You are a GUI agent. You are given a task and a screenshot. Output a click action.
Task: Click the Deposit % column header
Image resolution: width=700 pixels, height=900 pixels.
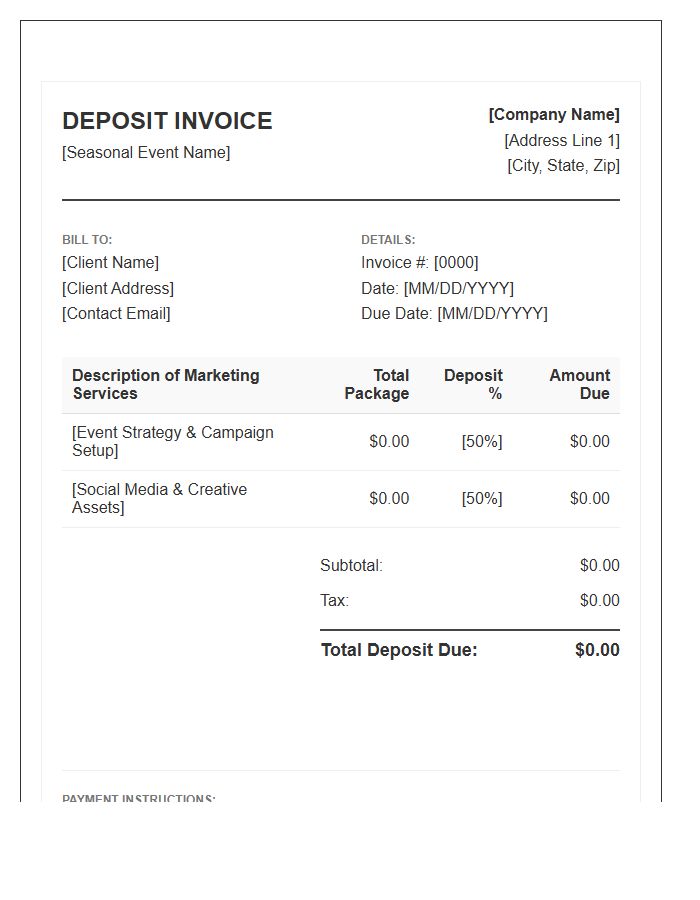point(473,385)
